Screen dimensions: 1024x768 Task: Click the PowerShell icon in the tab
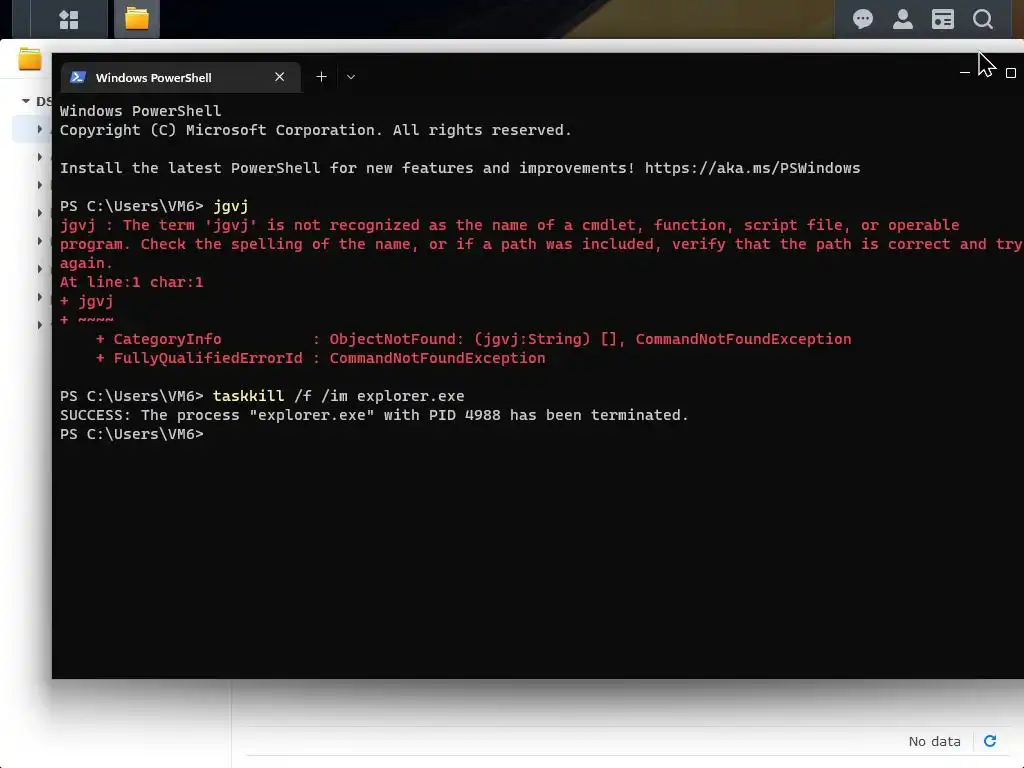tap(78, 77)
